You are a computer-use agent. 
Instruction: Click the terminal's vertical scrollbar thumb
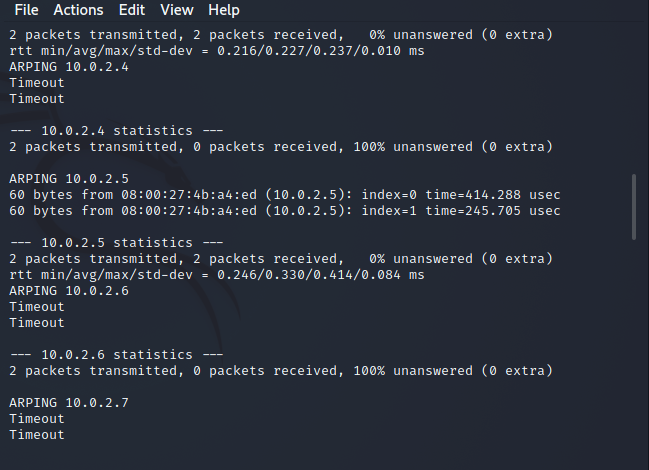tap(633, 207)
